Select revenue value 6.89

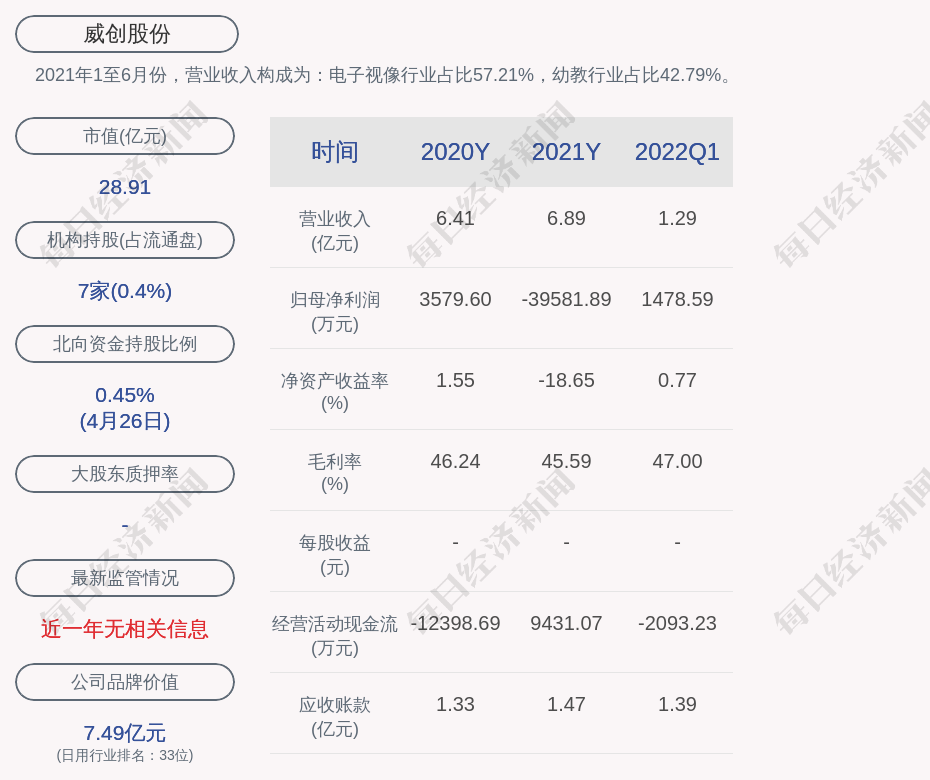point(566,218)
